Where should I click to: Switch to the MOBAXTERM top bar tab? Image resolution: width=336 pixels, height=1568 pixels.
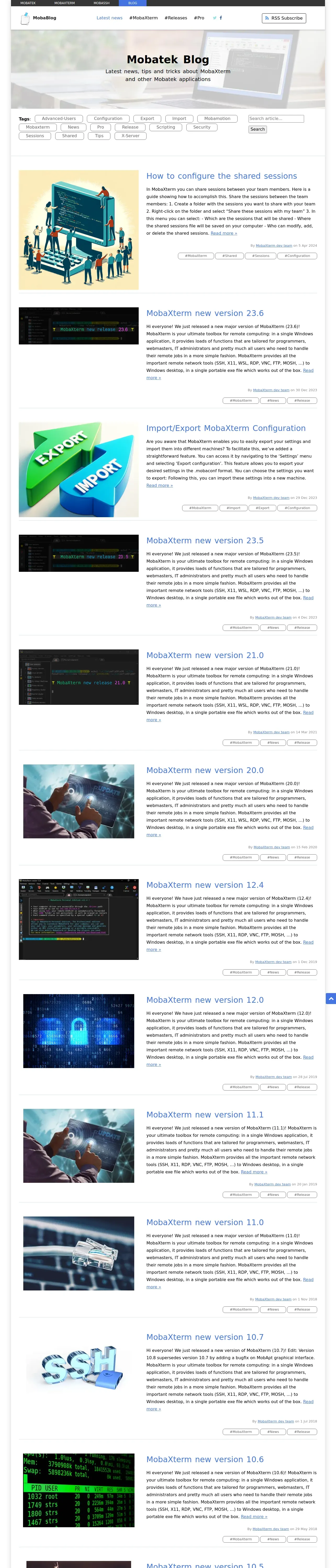65,3
